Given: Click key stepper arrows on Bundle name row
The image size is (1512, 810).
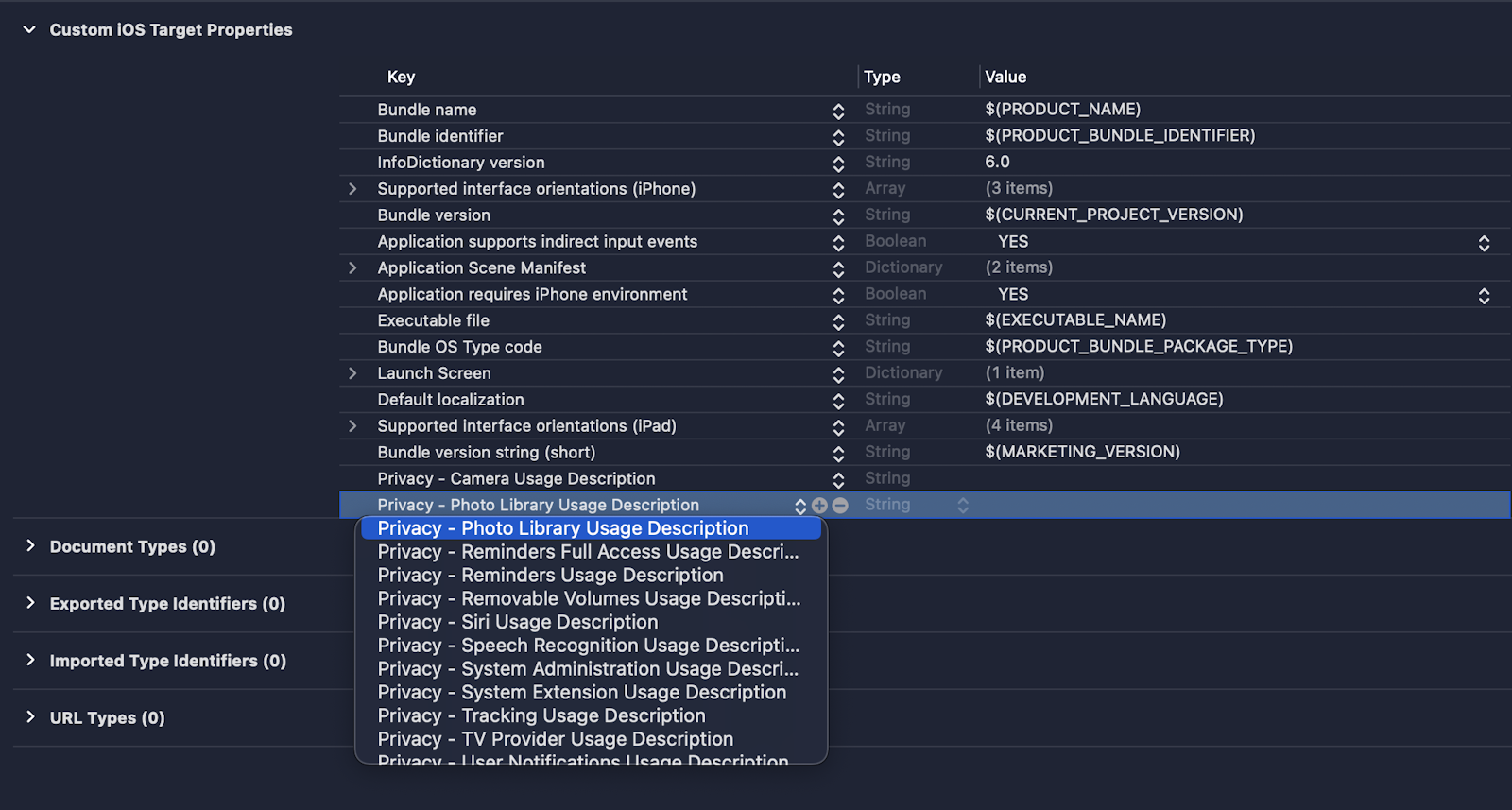Looking at the screenshot, I should coord(838,111).
